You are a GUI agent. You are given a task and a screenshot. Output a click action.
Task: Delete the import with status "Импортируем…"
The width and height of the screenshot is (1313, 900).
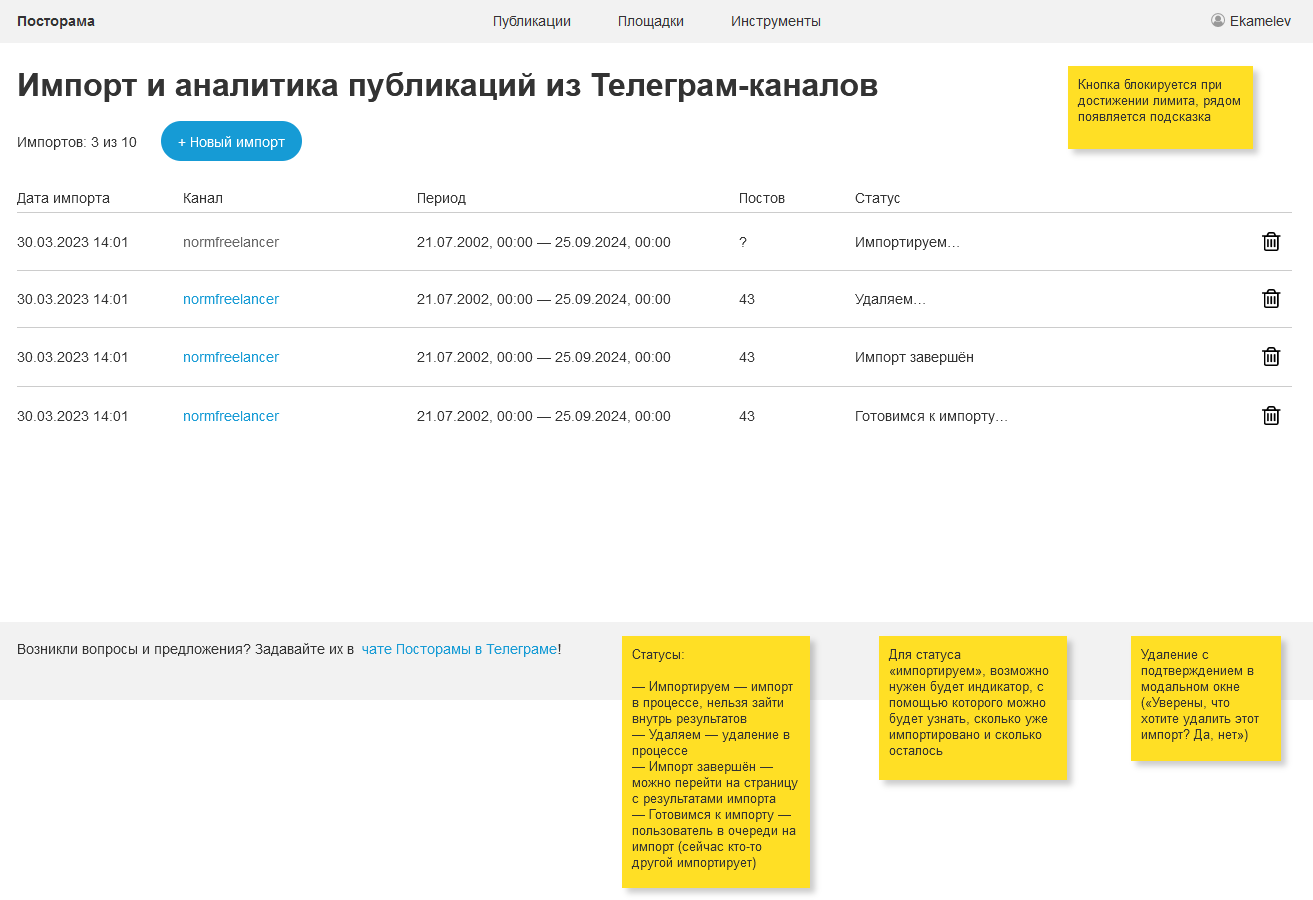[1271, 241]
